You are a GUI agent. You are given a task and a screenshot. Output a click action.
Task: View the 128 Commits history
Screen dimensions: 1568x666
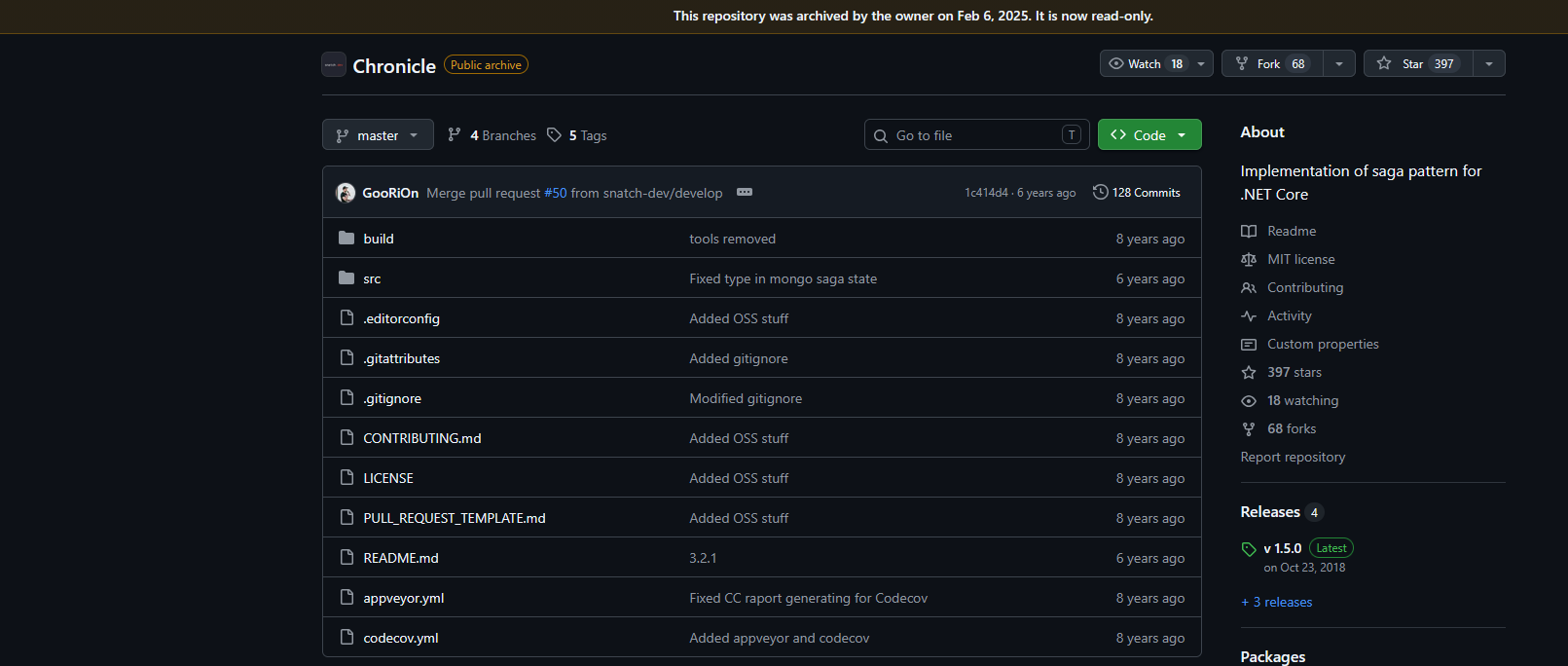(1137, 192)
